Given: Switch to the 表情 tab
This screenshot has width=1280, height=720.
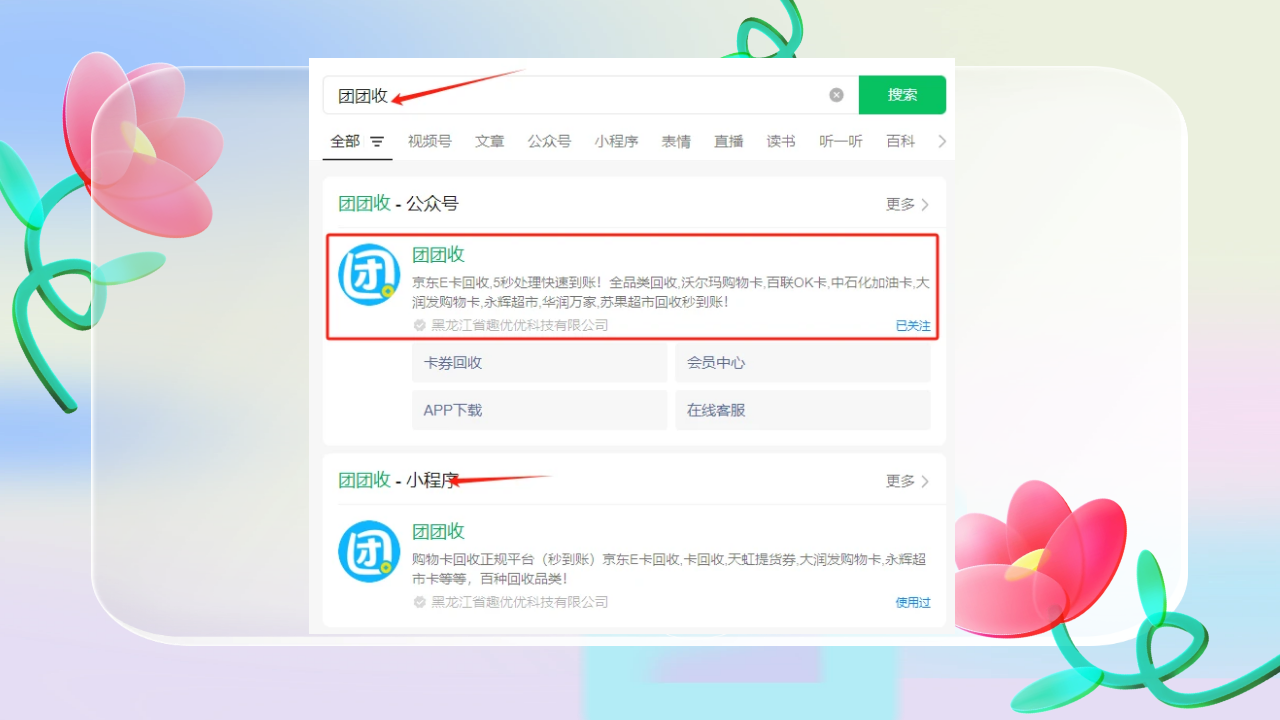Looking at the screenshot, I should pos(676,142).
